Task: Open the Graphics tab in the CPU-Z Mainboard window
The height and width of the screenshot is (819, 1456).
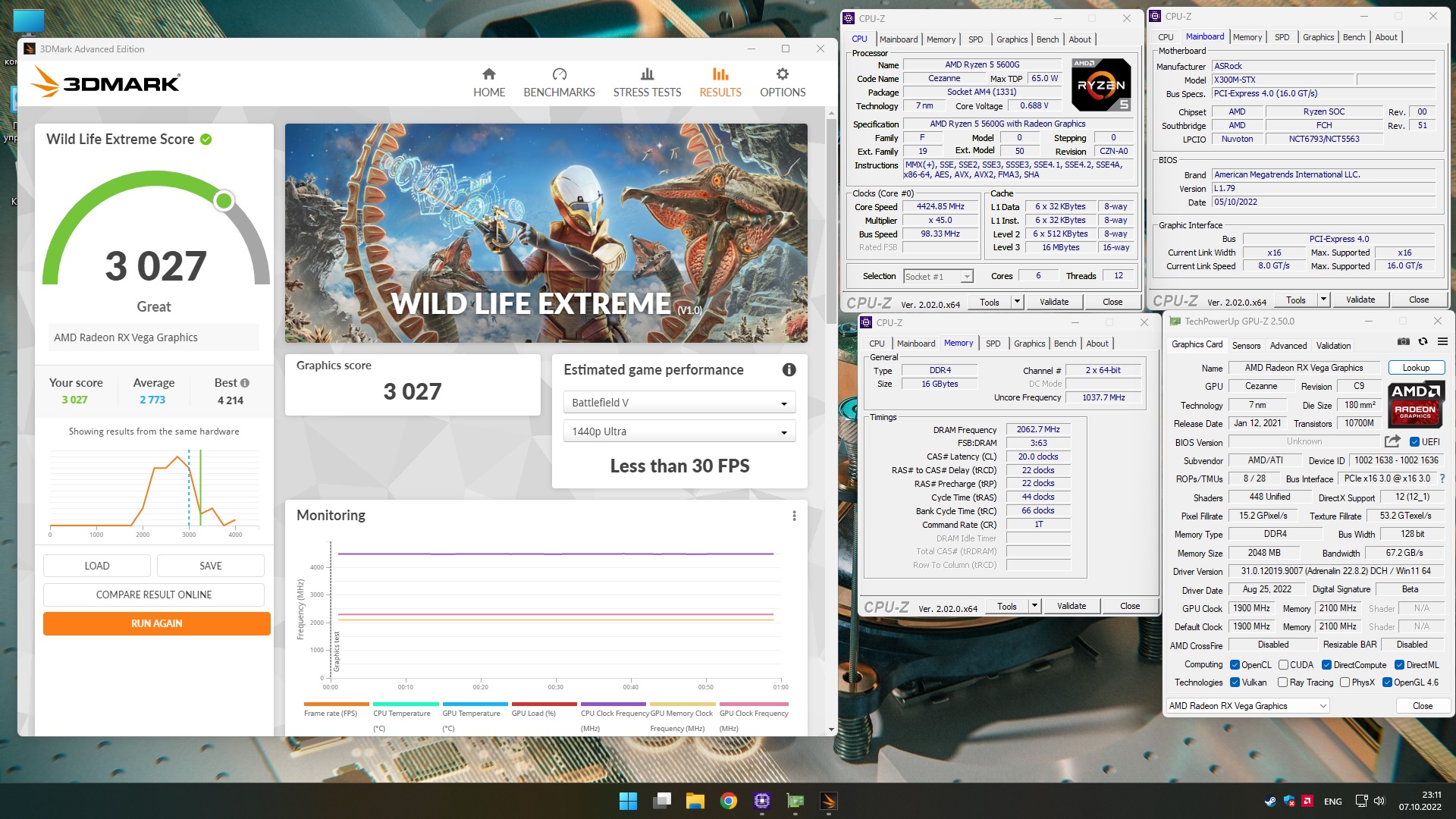Action: click(1318, 37)
